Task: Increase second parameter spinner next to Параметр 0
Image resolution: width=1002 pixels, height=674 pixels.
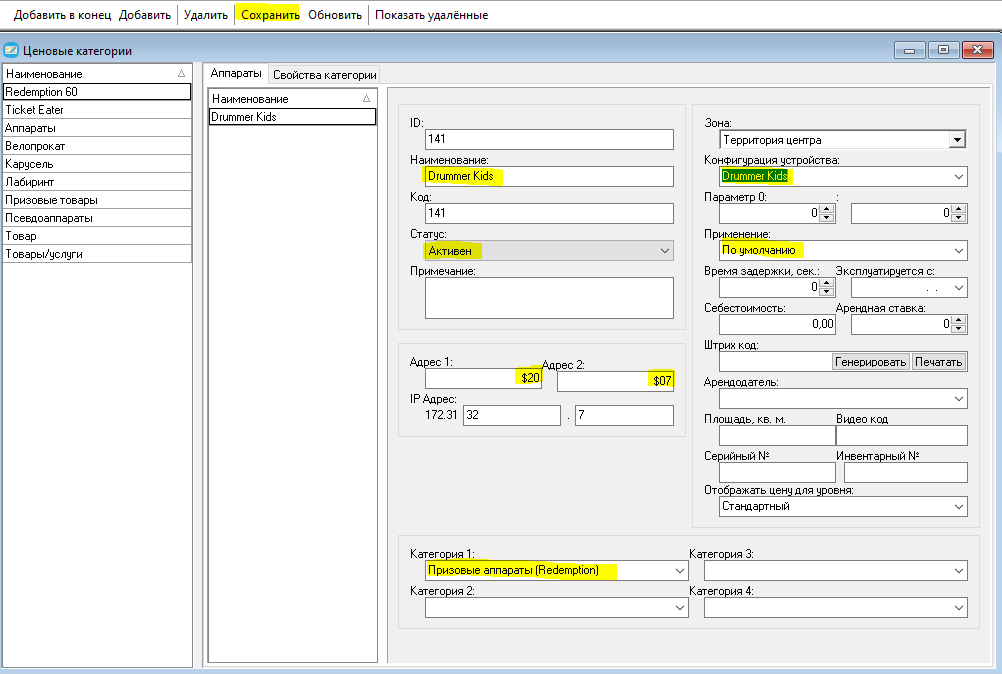Action: click(959, 208)
